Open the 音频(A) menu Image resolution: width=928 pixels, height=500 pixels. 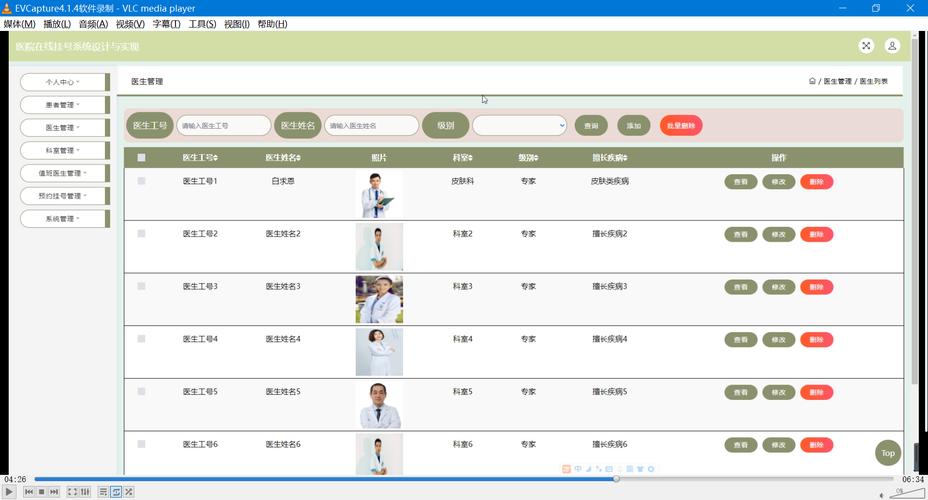tap(93, 24)
